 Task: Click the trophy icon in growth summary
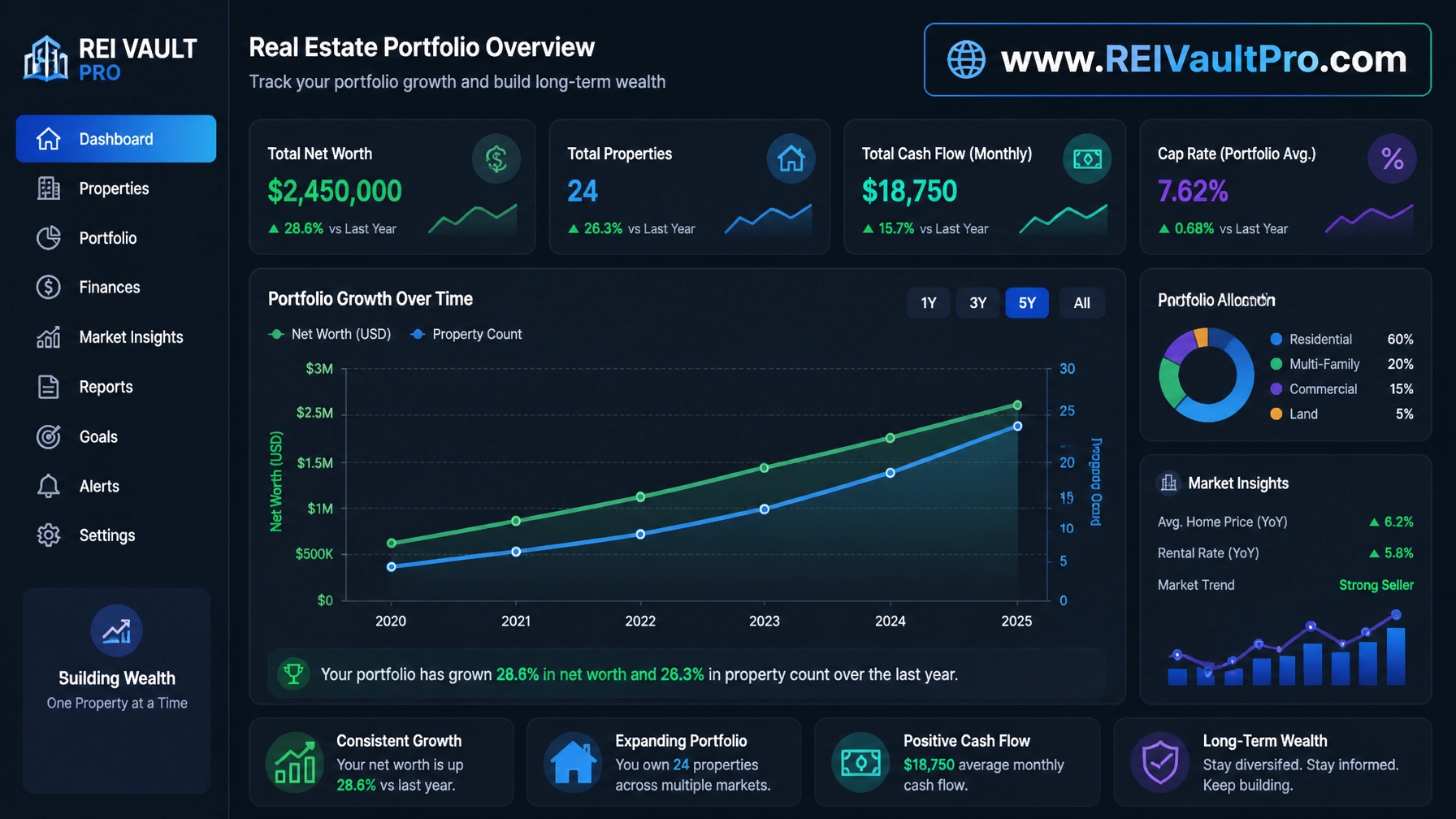(293, 674)
